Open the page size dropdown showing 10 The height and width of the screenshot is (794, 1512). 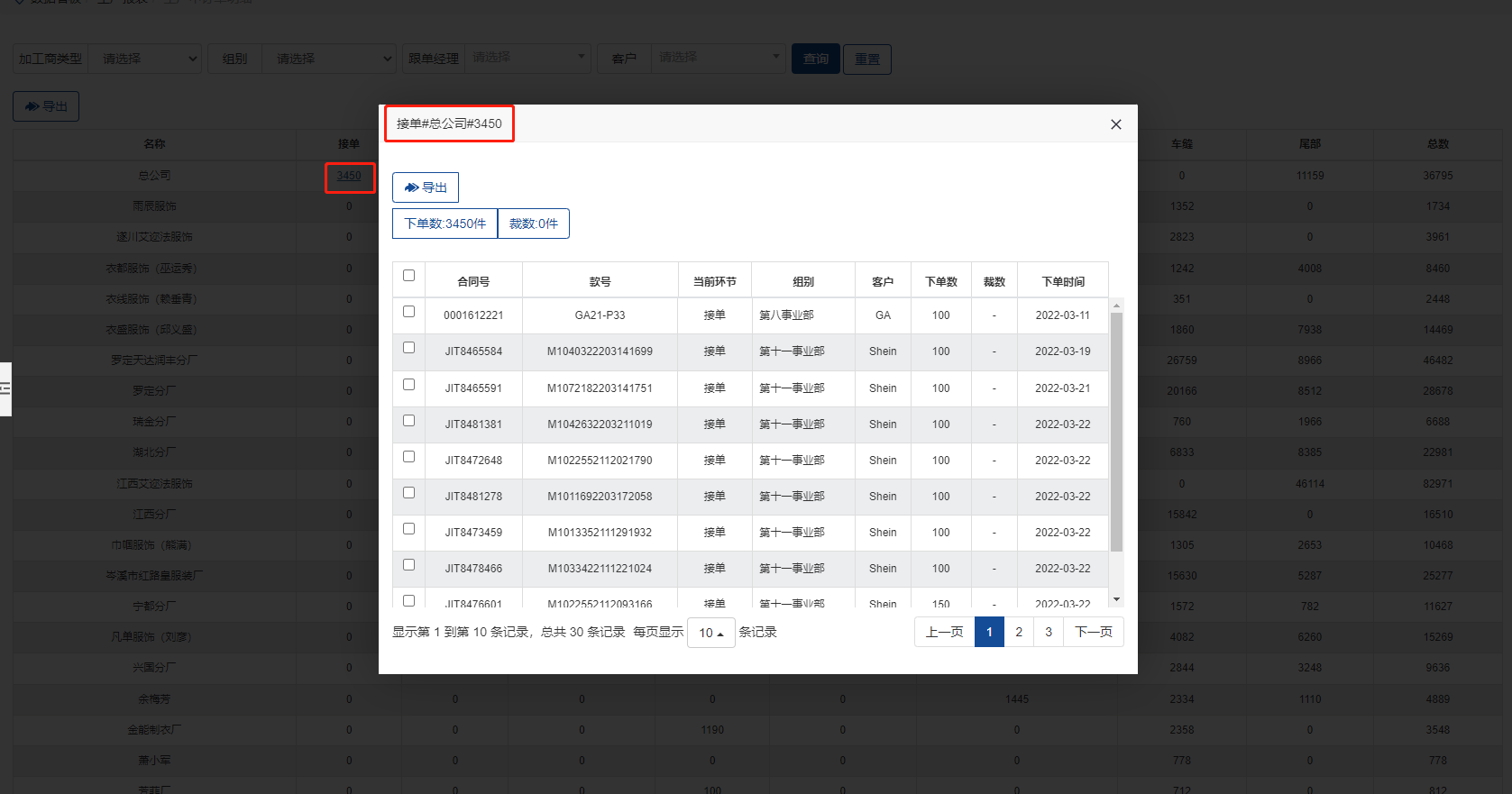tap(710, 633)
